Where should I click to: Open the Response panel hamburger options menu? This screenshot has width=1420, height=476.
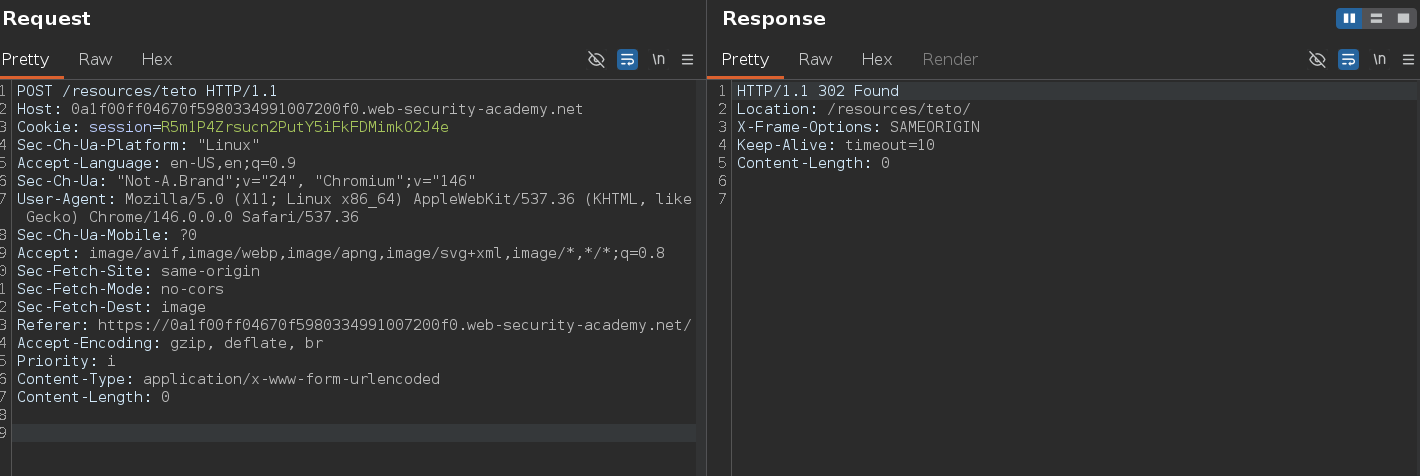(1409, 60)
